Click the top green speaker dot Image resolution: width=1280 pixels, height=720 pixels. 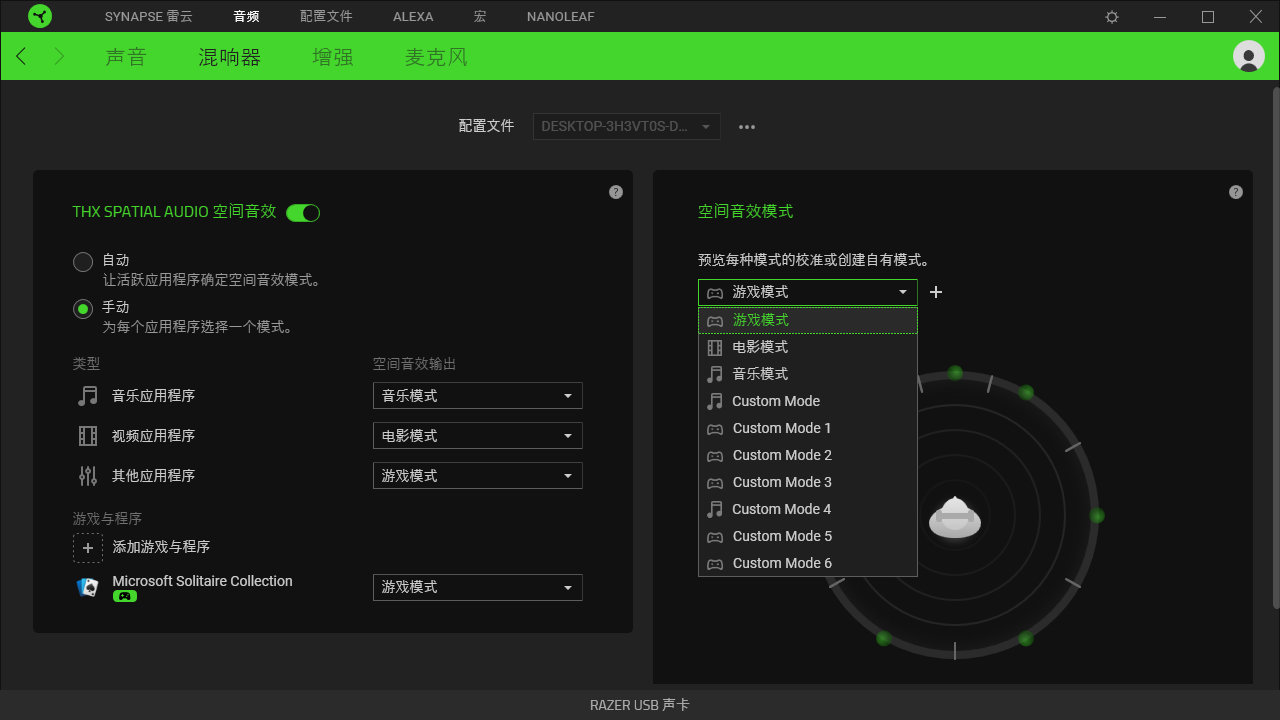pos(955,373)
